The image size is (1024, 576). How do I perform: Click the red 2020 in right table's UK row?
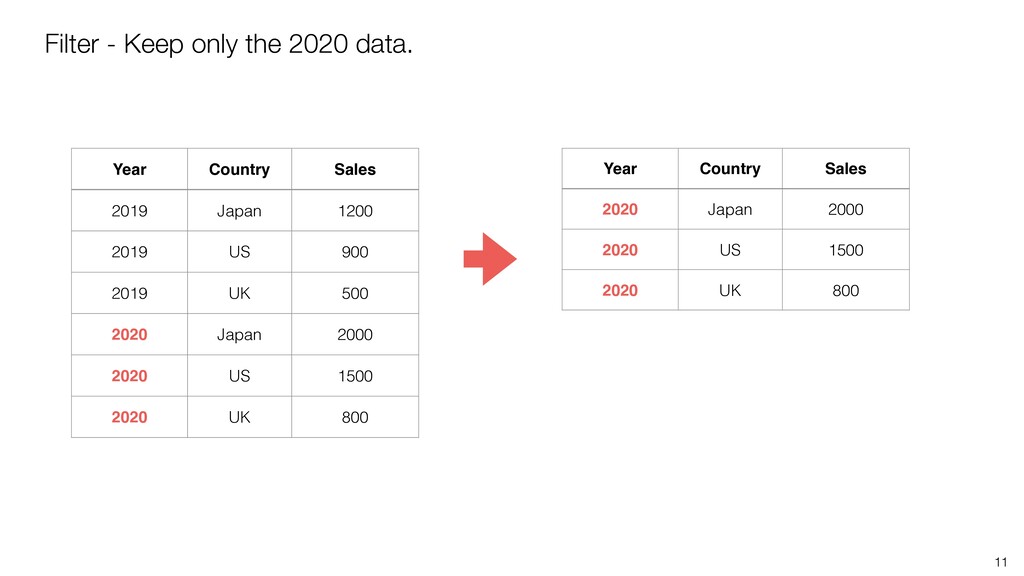(x=620, y=291)
